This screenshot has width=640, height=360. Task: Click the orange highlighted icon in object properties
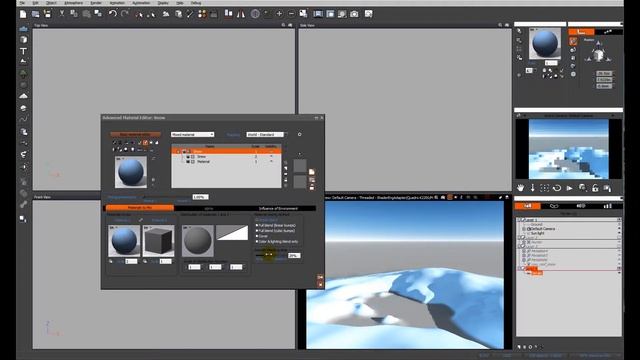573,41
